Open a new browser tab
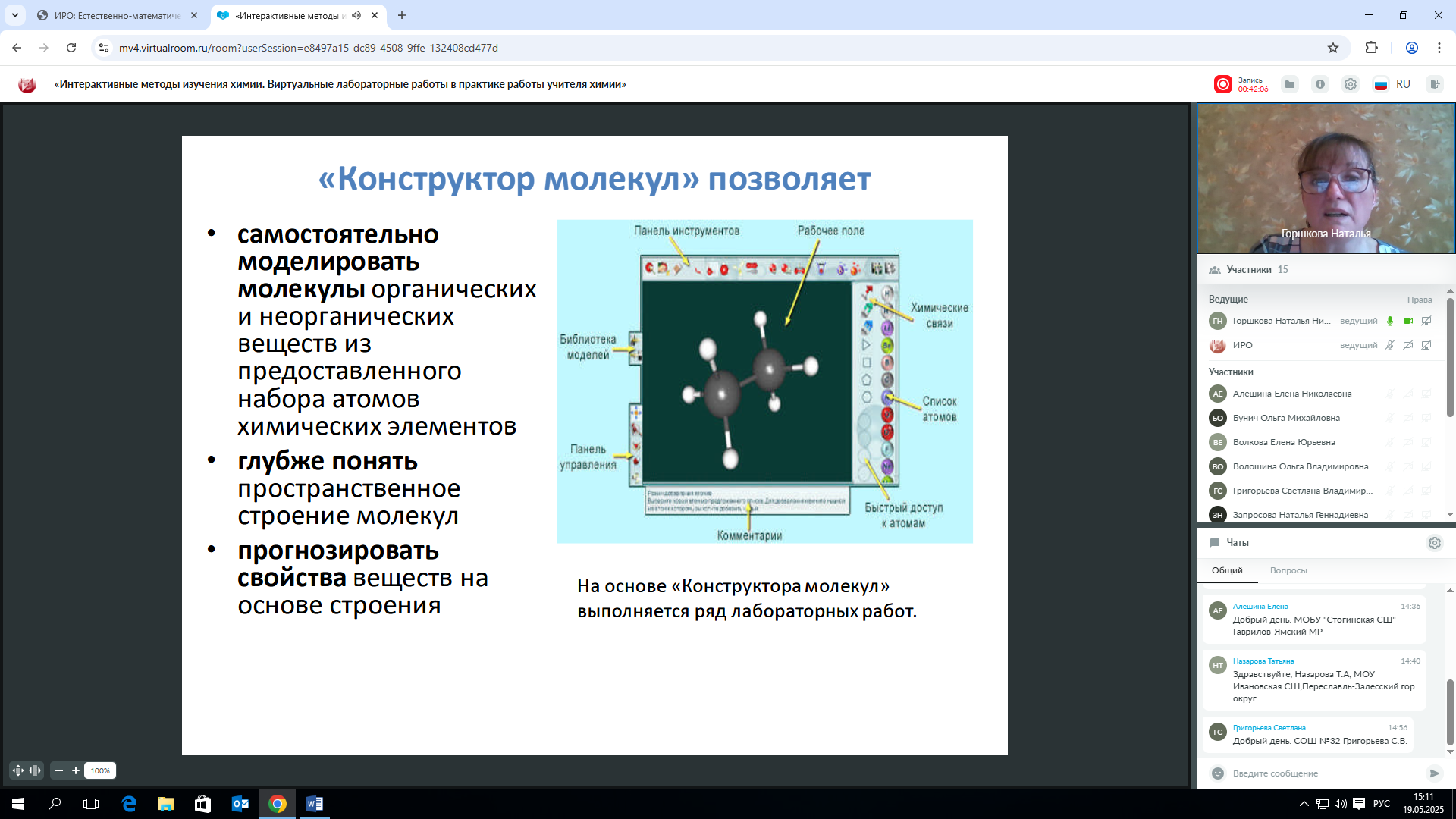Viewport: 1456px width, 819px height. click(x=402, y=15)
